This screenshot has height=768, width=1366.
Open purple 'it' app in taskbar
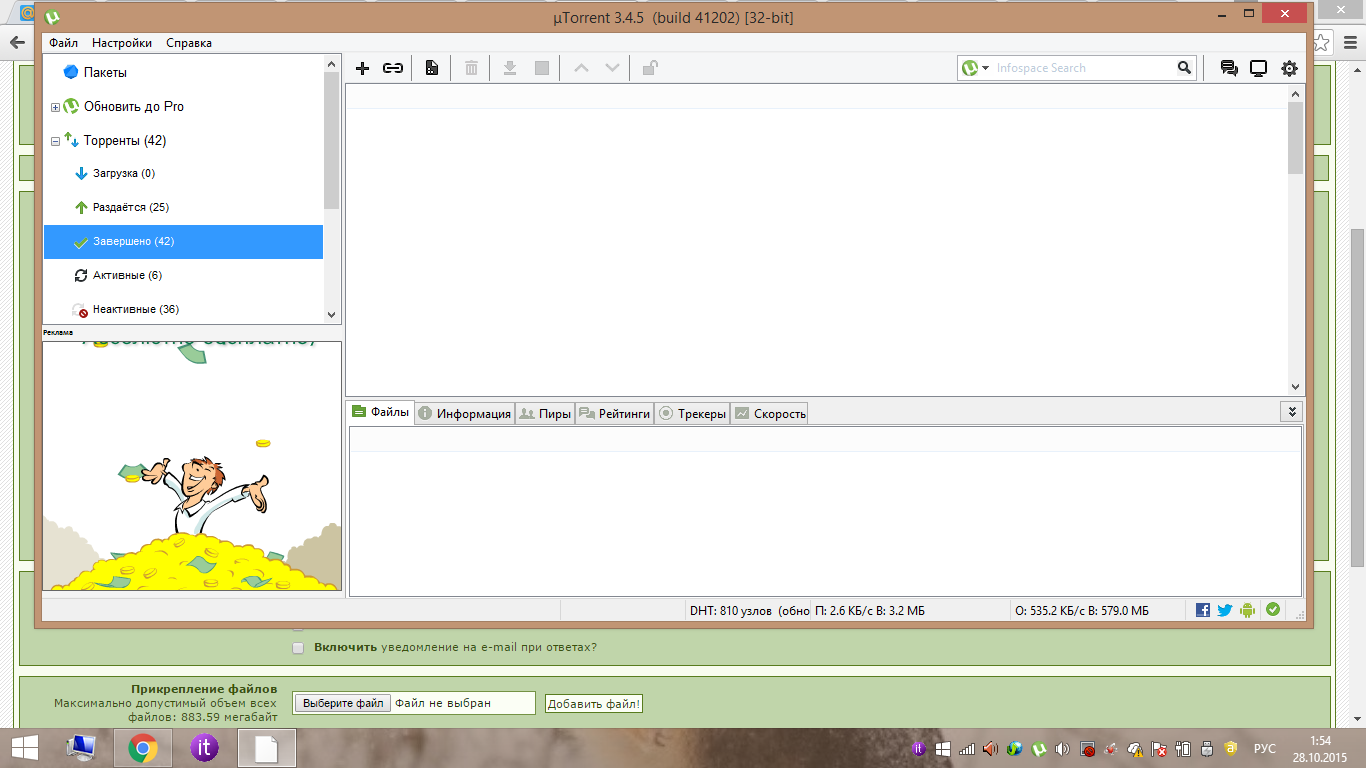tap(204, 748)
